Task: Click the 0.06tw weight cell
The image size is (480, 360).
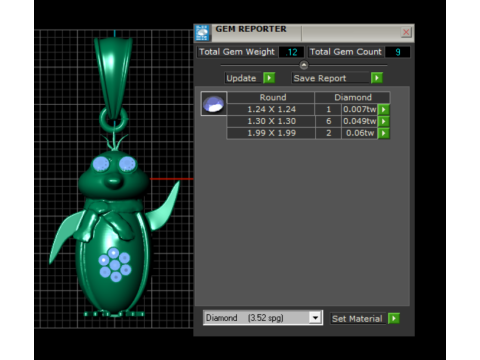Action: click(360, 133)
